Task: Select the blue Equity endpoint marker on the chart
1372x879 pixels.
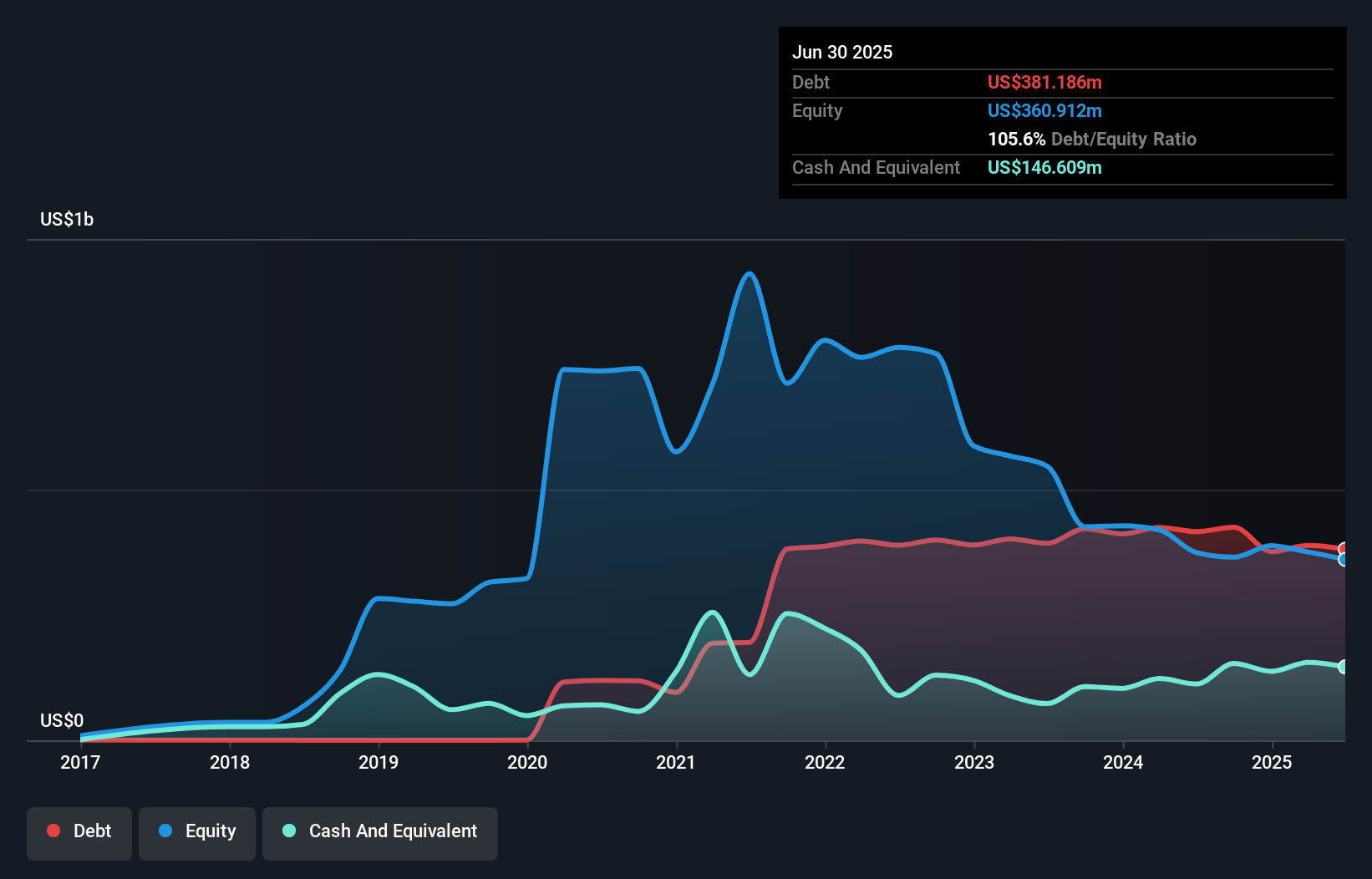Action: click(1344, 561)
